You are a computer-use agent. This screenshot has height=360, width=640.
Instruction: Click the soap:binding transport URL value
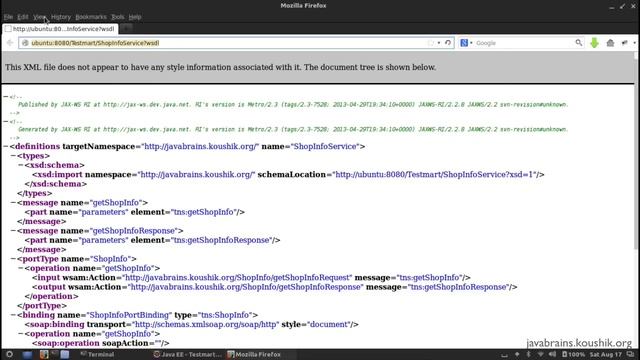(x=206, y=324)
